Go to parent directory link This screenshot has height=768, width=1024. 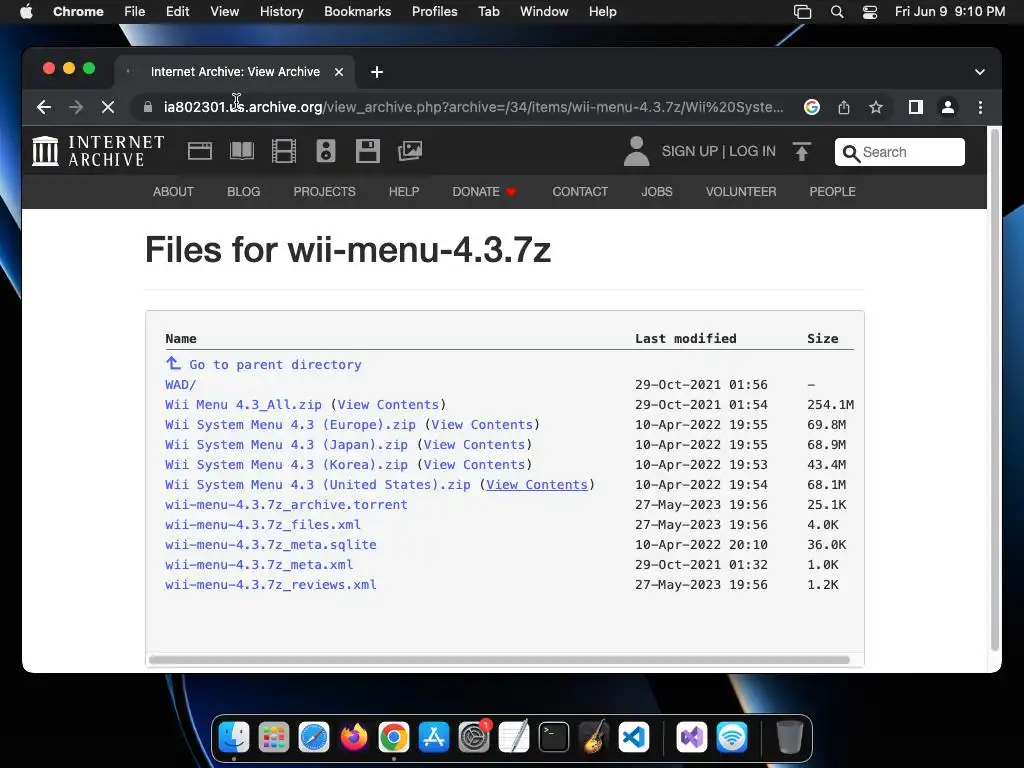pyautogui.click(x=263, y=364)
